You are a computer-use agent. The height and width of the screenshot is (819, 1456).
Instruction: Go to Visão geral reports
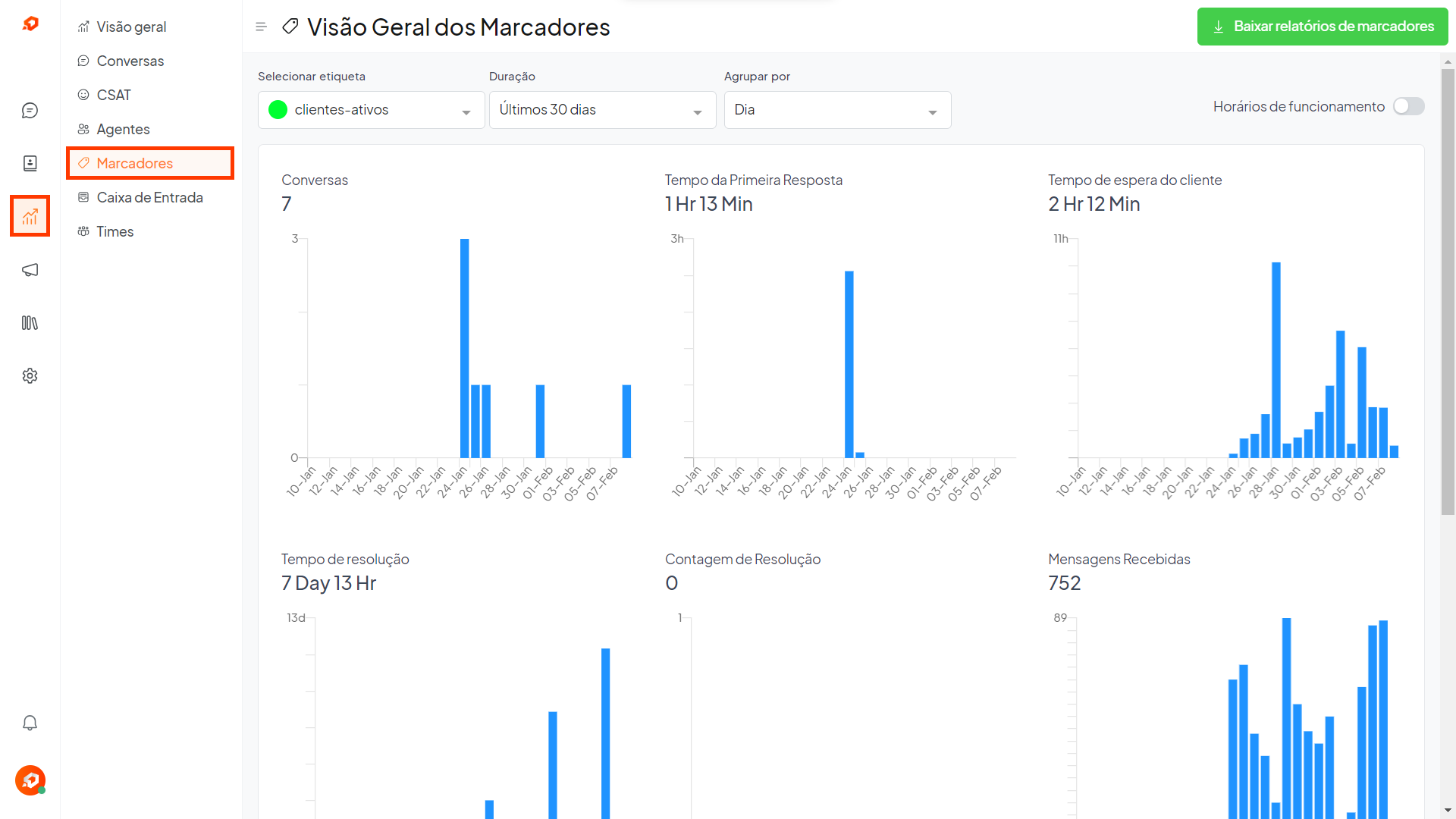131,27
